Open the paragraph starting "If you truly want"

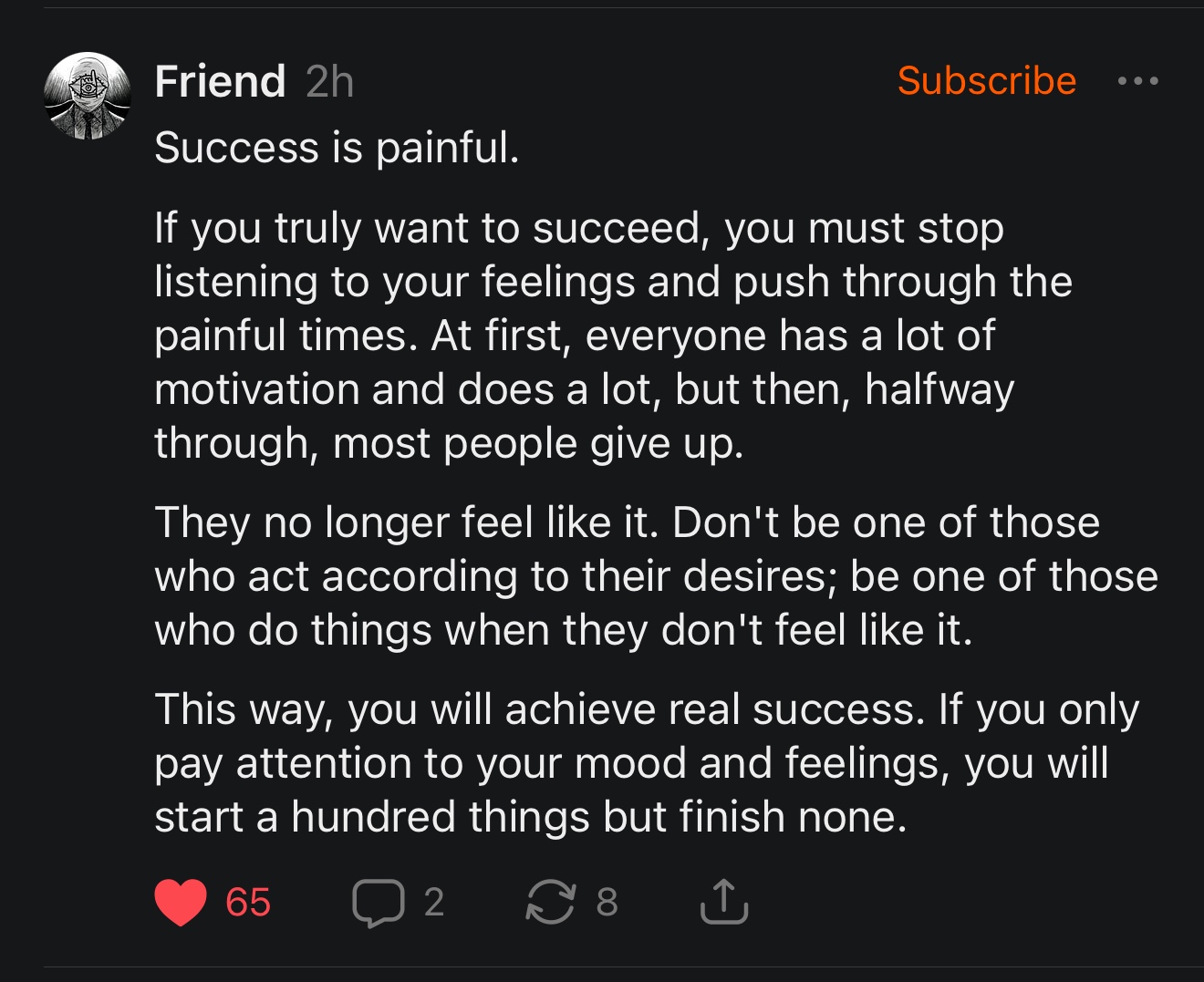click(613, 336)
